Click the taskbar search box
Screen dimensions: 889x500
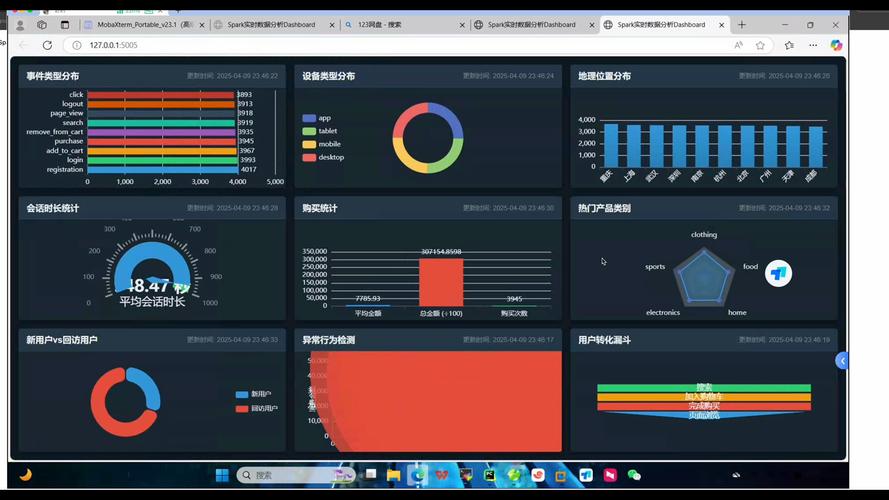click(x=296, y=475)
